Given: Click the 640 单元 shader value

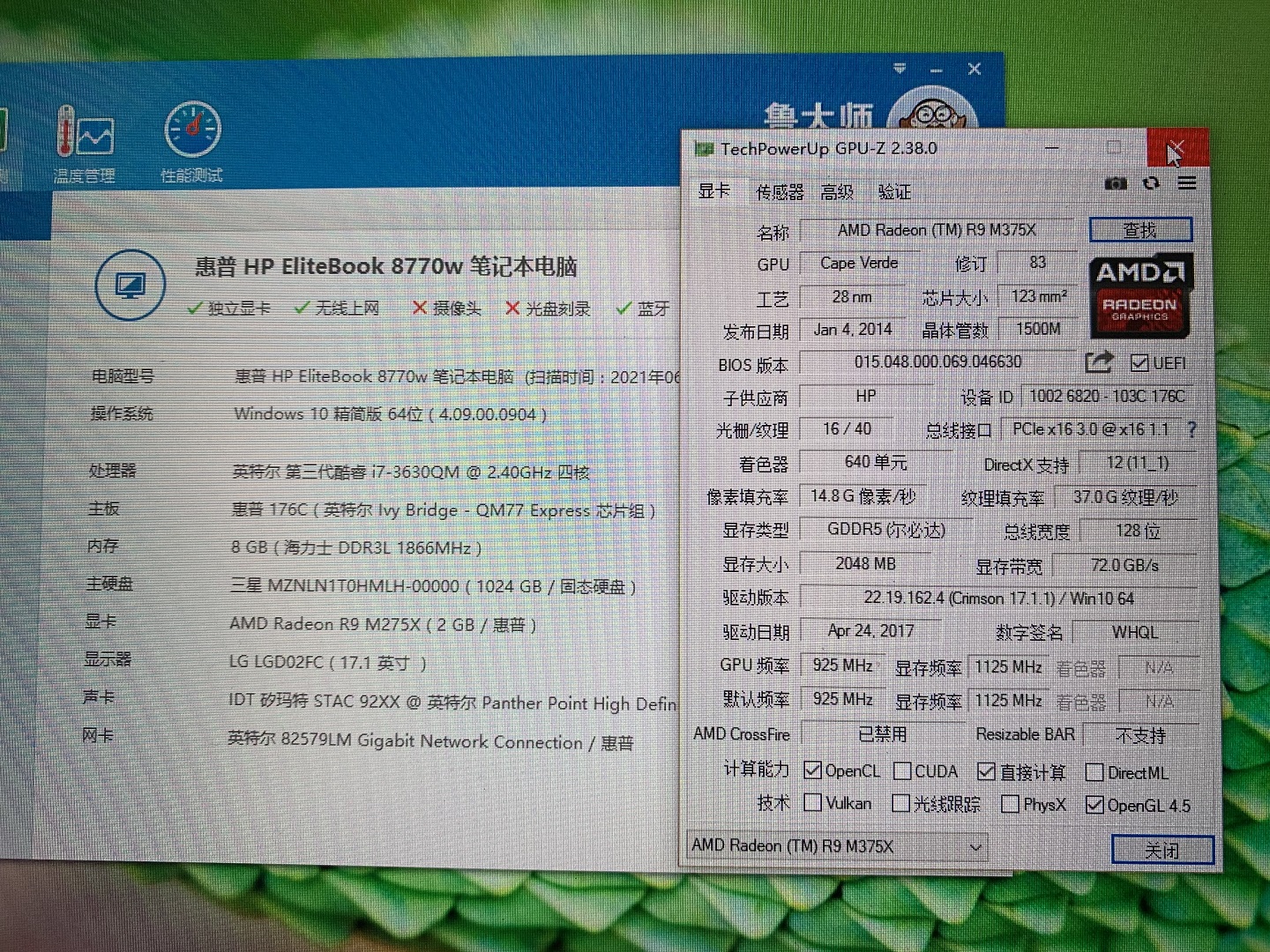Looking at the screenshot, I should pos(875,463).
